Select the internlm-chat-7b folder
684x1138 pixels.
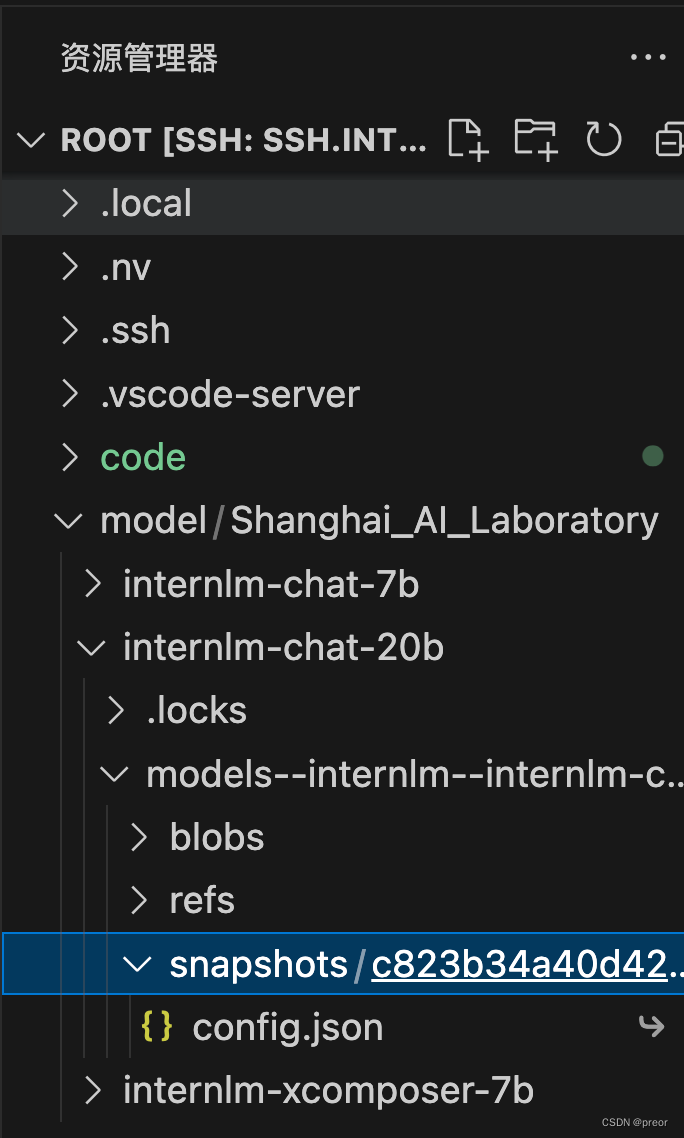[x=272, y=584]
